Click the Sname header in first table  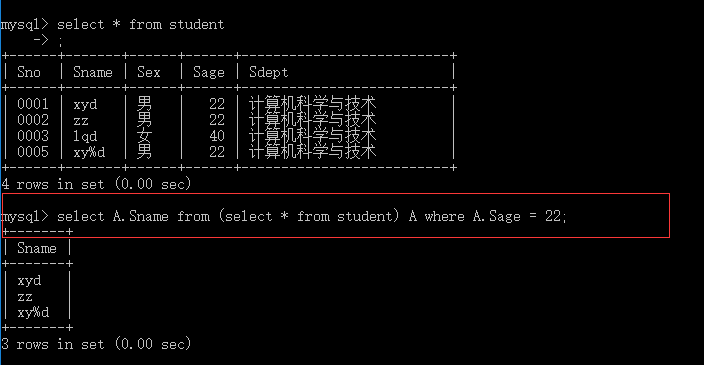pos(93,72)
